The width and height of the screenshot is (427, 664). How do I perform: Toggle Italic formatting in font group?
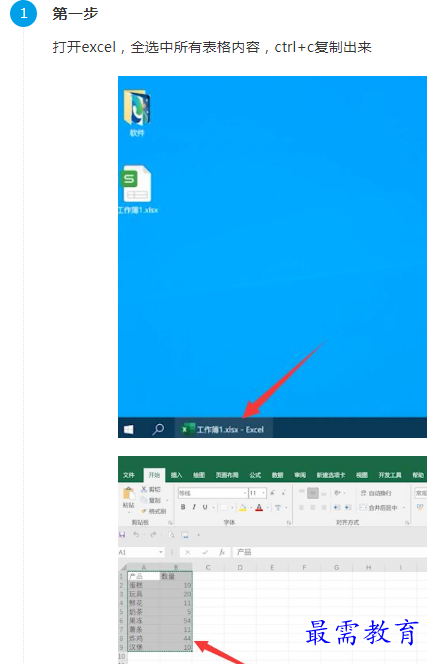coord(194,507)
